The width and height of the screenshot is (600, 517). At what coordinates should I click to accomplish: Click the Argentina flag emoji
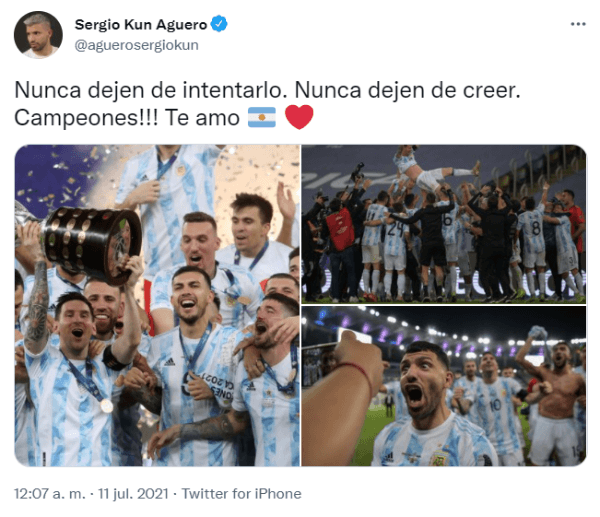pos(262,117)
